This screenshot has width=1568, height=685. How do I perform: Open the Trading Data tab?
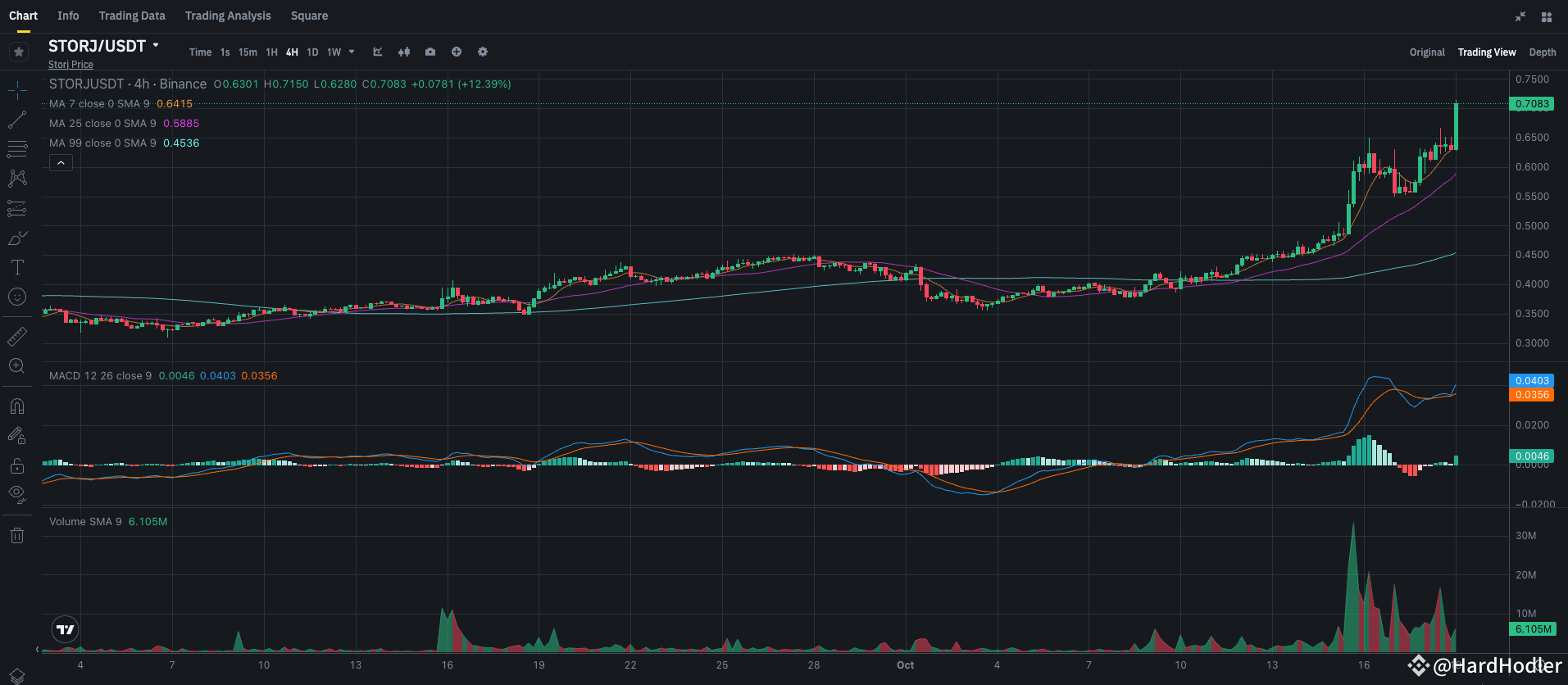(132, 16)
